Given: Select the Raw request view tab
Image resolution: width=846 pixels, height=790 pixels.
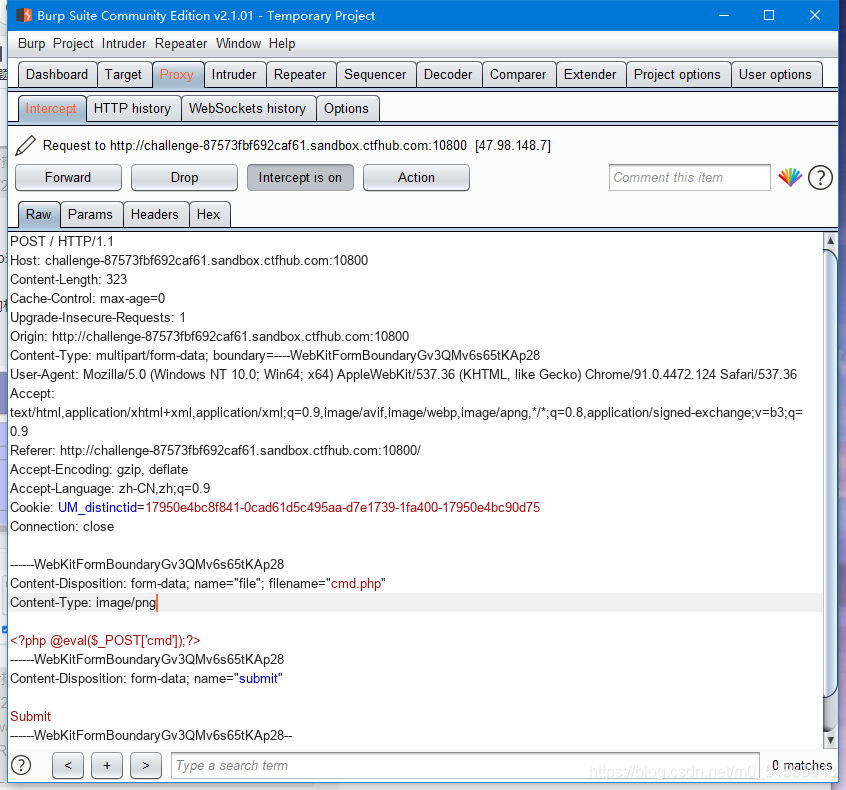Looking at the screenshot, I should (38, 215).
